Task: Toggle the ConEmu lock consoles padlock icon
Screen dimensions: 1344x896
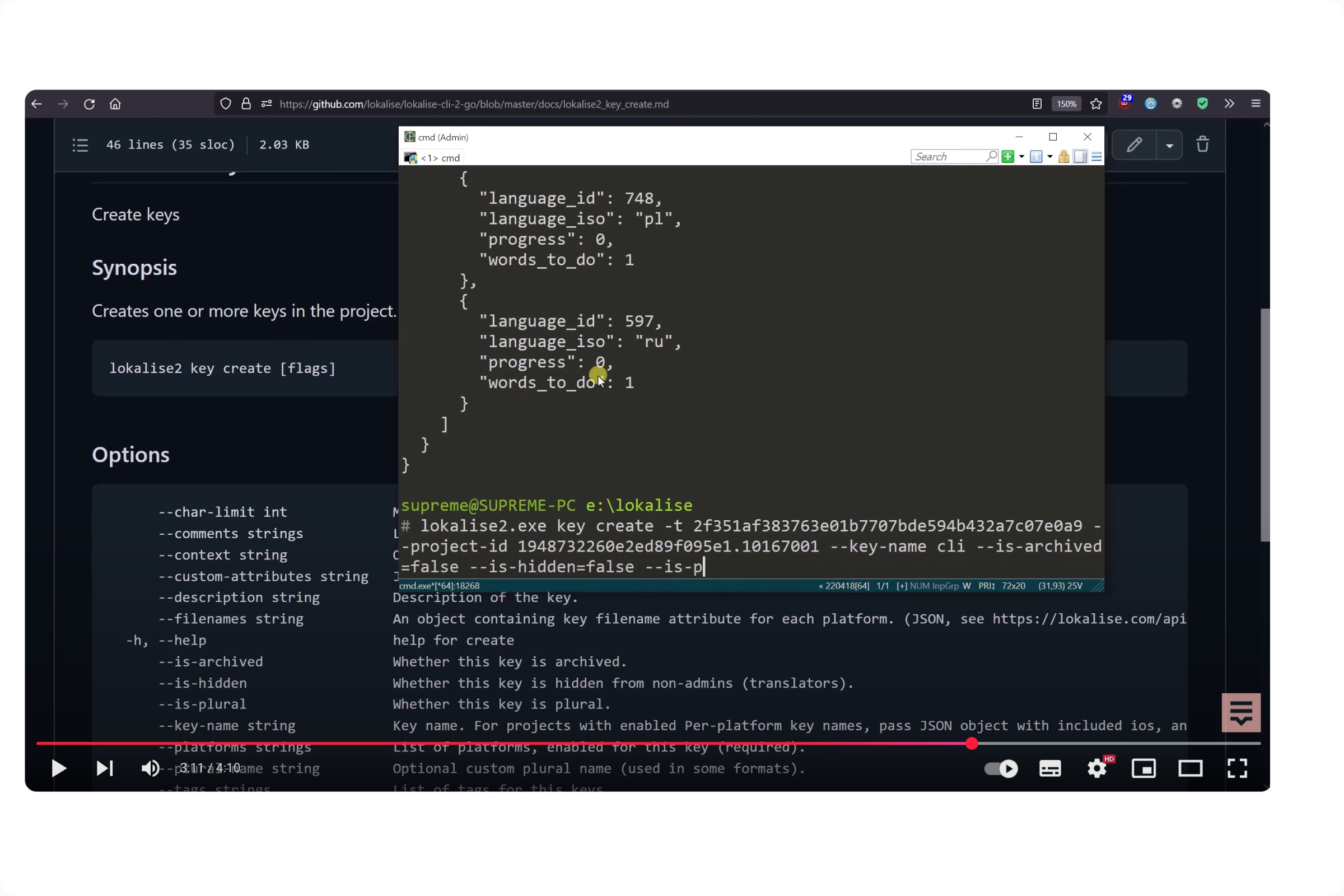Action: pos(1063,157)
